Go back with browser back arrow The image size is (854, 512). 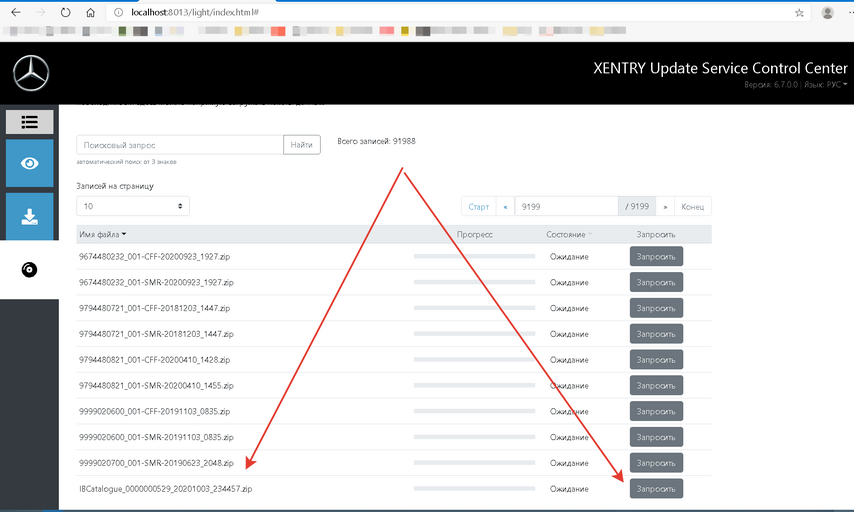coord(16,12)
